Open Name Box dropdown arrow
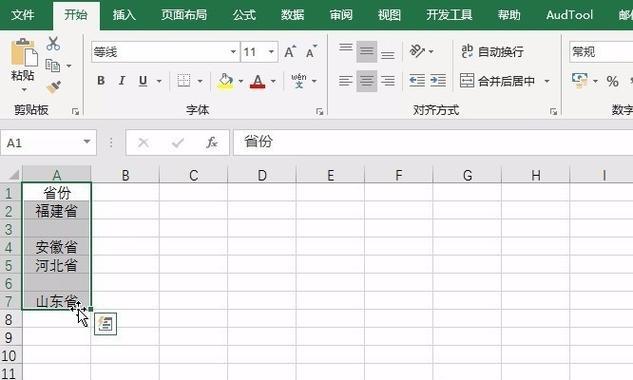633x380 pixels. pos(86,142)
